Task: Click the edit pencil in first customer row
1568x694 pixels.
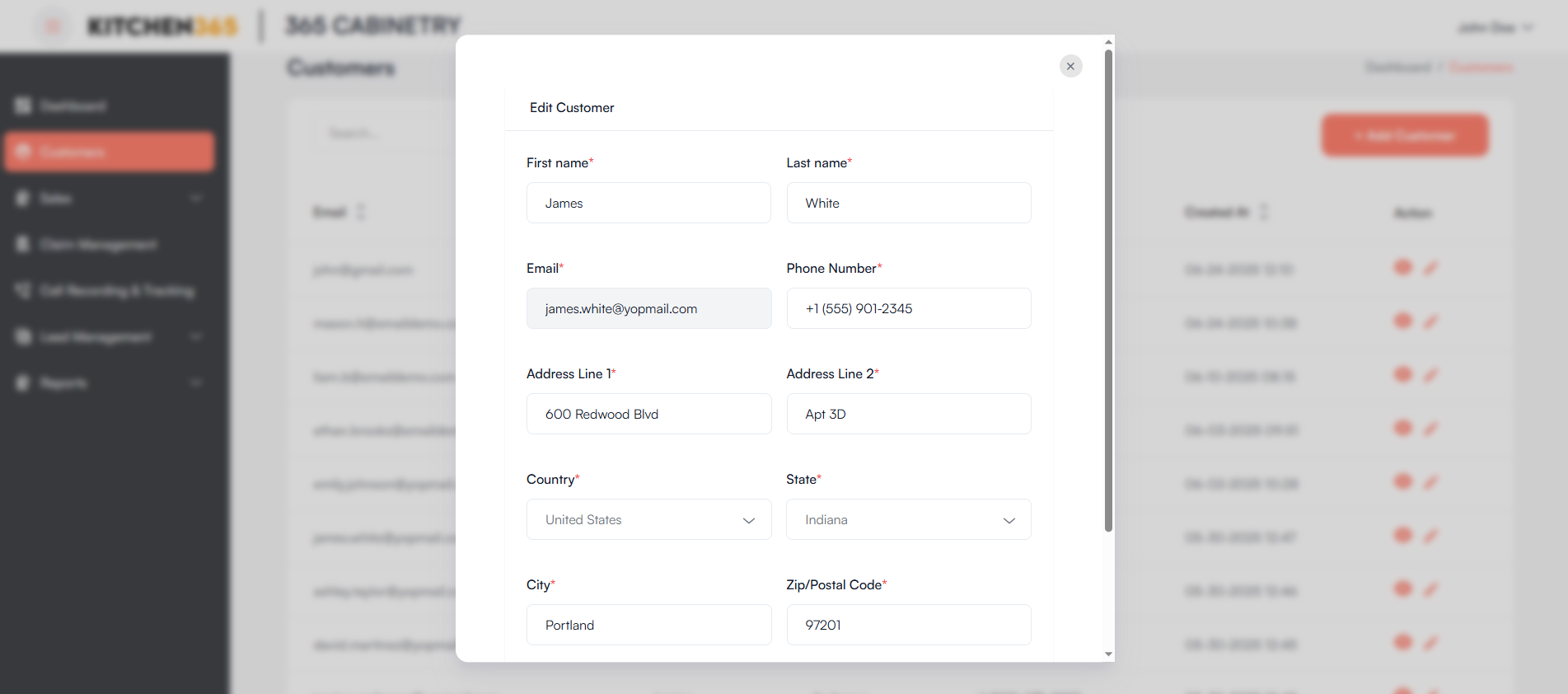Action: [x=1431, y=267]
